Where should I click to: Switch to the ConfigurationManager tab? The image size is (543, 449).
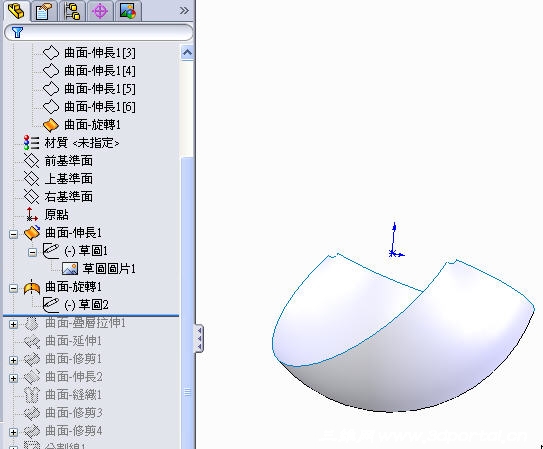coord(72,11)
